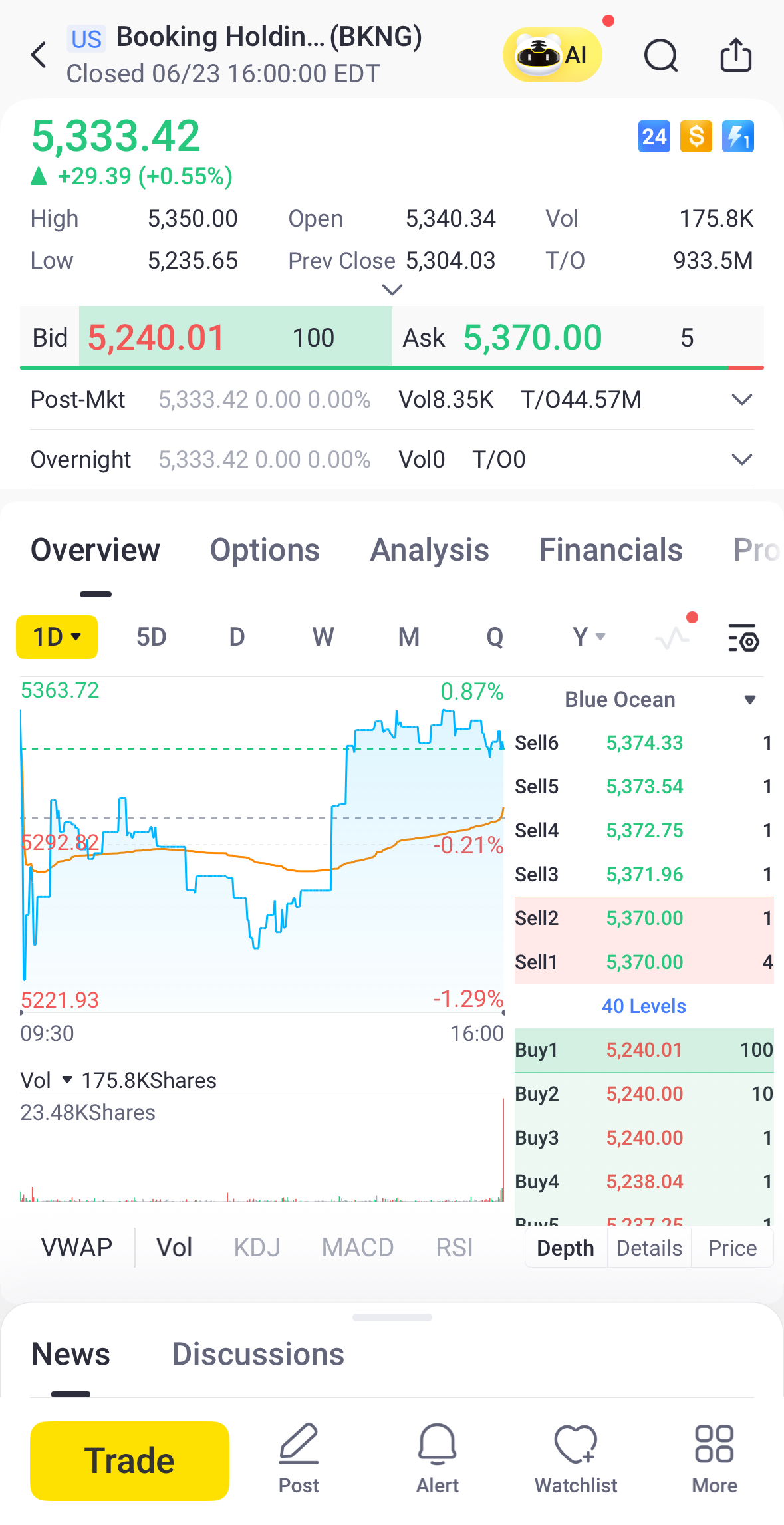Image resolution: width=784 pixels, height=1525 pixels.
Task: Open chart display settings icon
Action: click(x=743, y=638)
